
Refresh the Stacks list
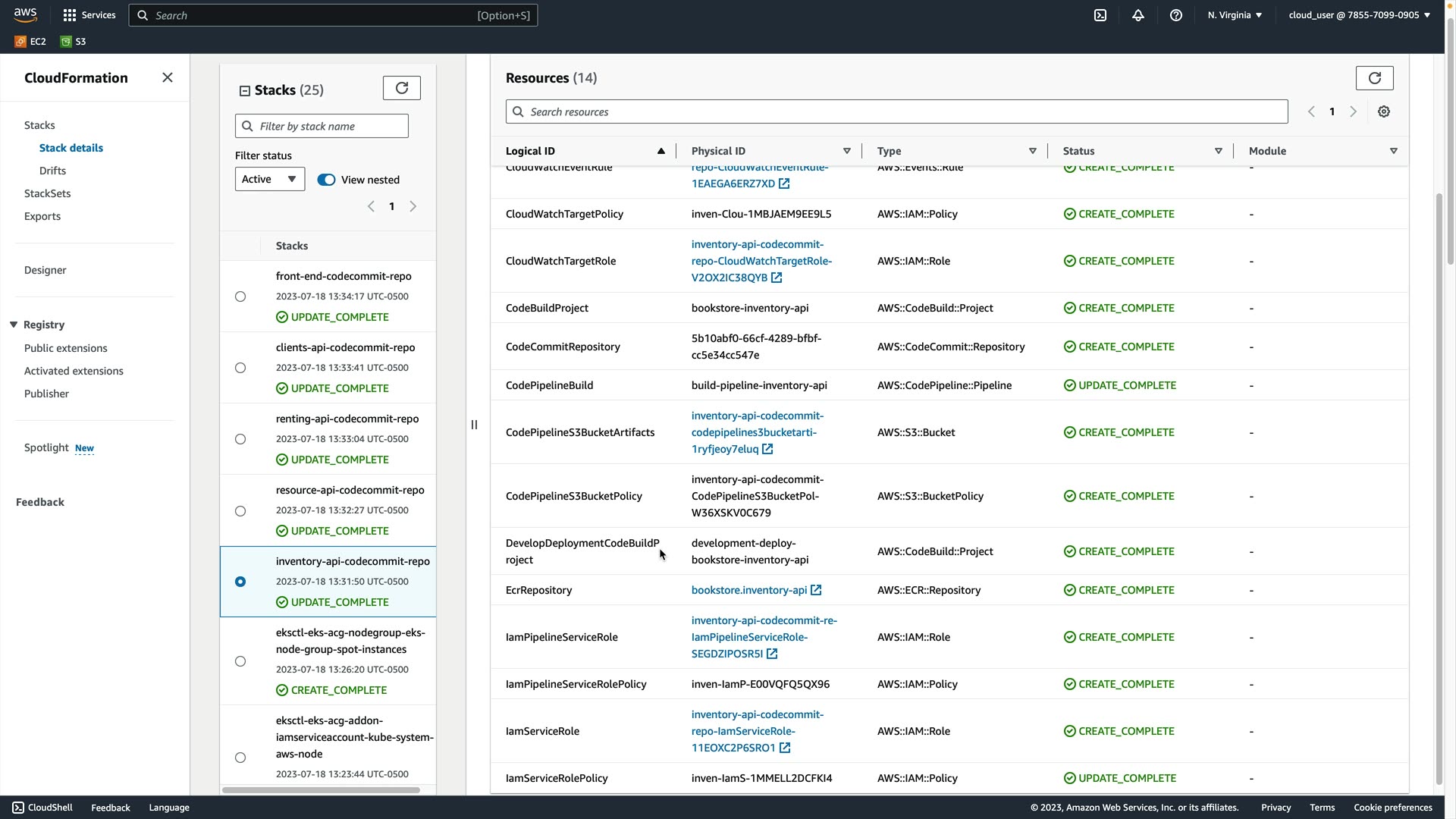(402, 88)
